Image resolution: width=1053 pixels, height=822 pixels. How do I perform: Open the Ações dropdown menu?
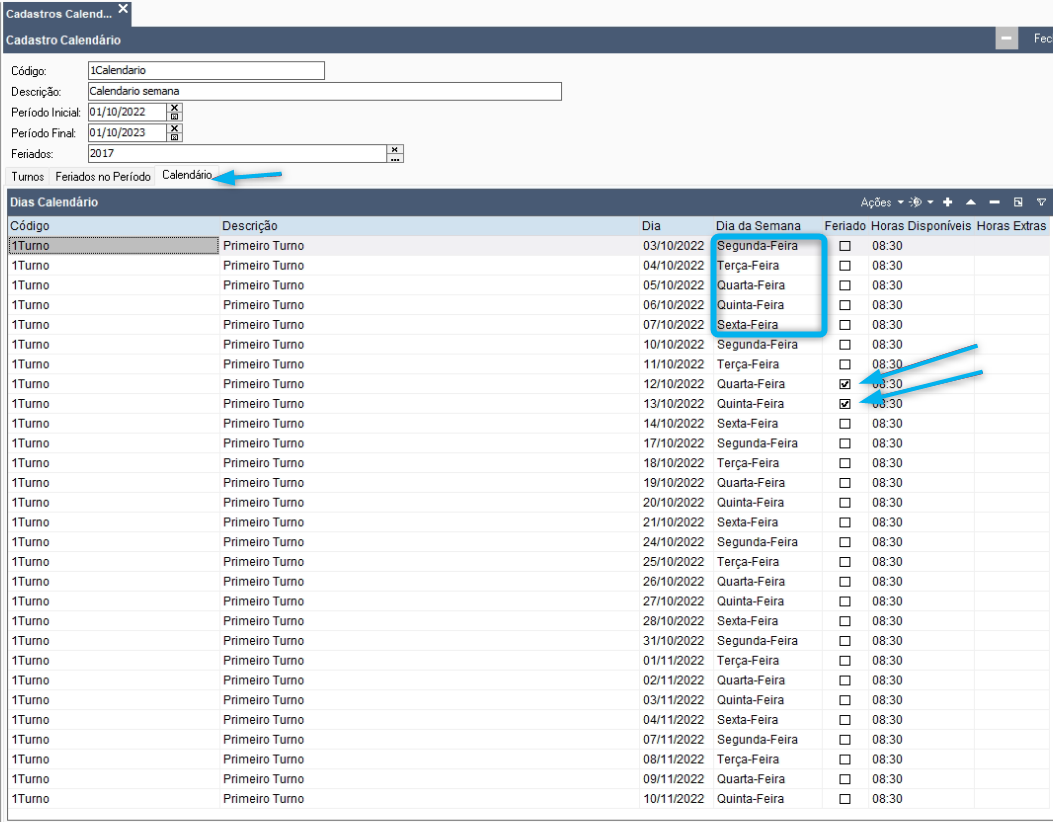coord(882,202)
